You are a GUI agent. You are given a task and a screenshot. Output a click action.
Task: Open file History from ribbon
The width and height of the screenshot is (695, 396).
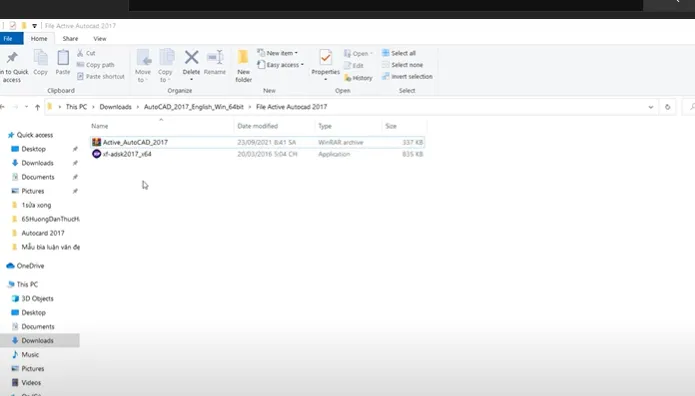click(x=358, y=78)
